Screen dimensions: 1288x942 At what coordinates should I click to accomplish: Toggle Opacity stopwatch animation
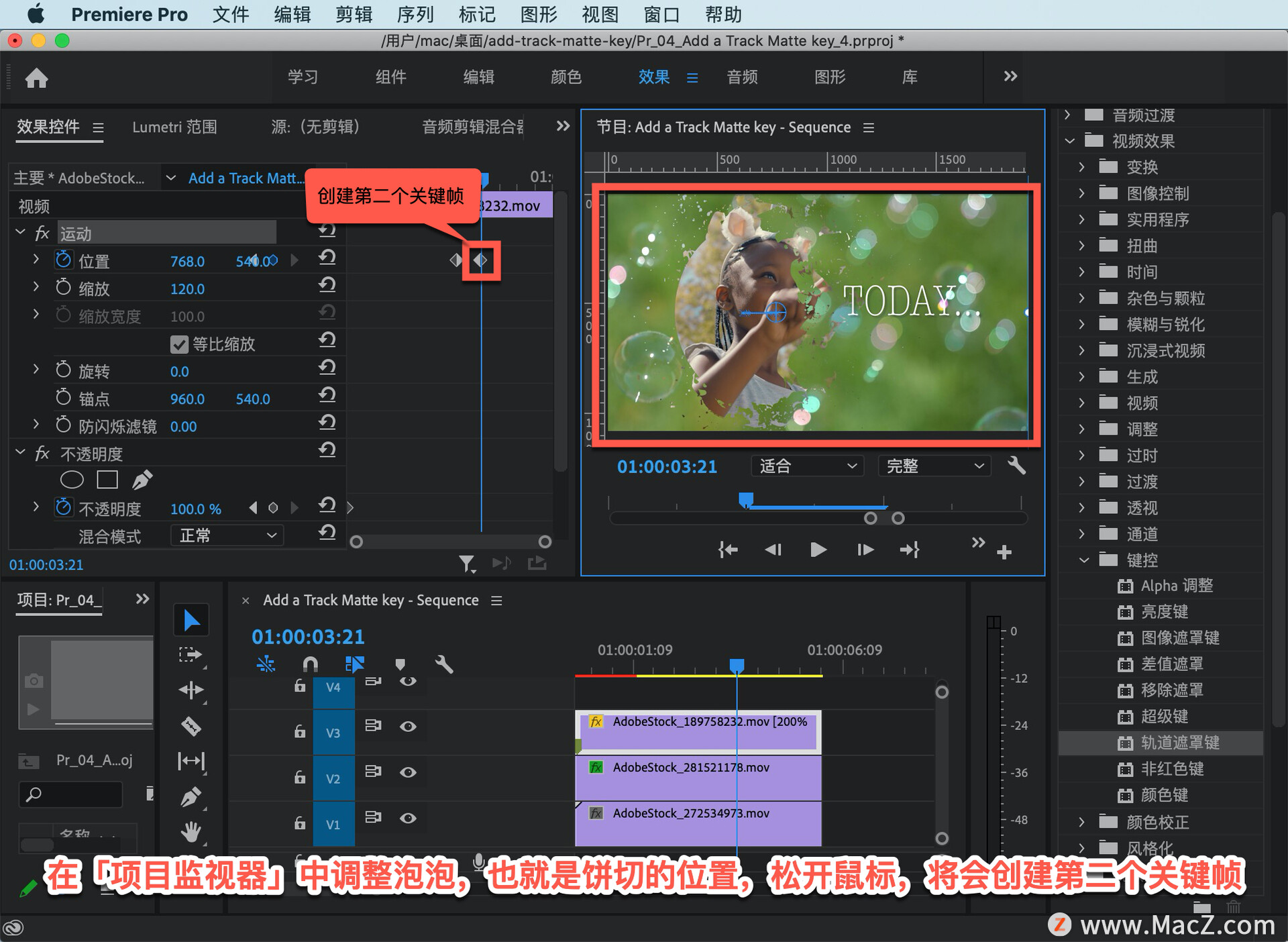[x=63, y=507]
